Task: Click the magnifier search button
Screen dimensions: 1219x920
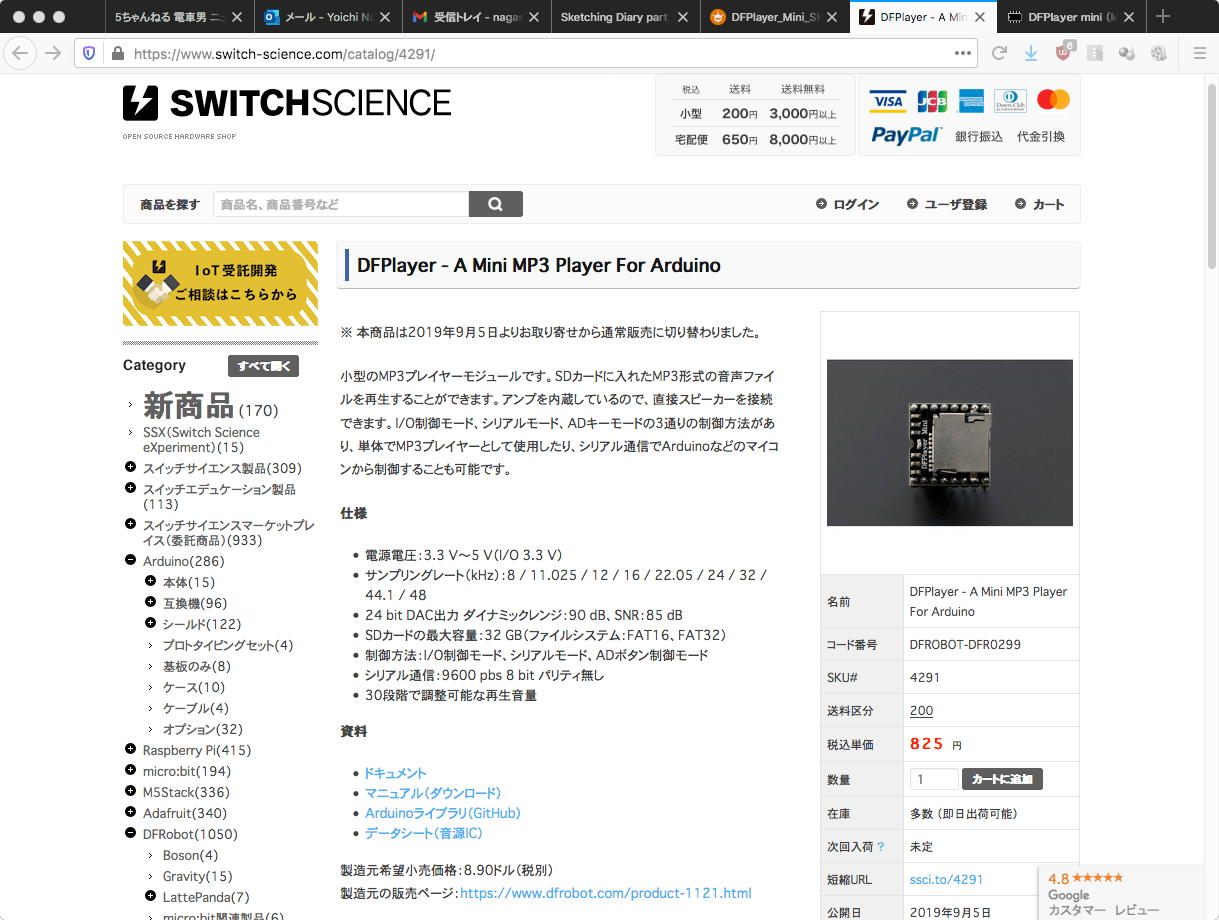Action: pyautogui.click(x=495, y=204)
